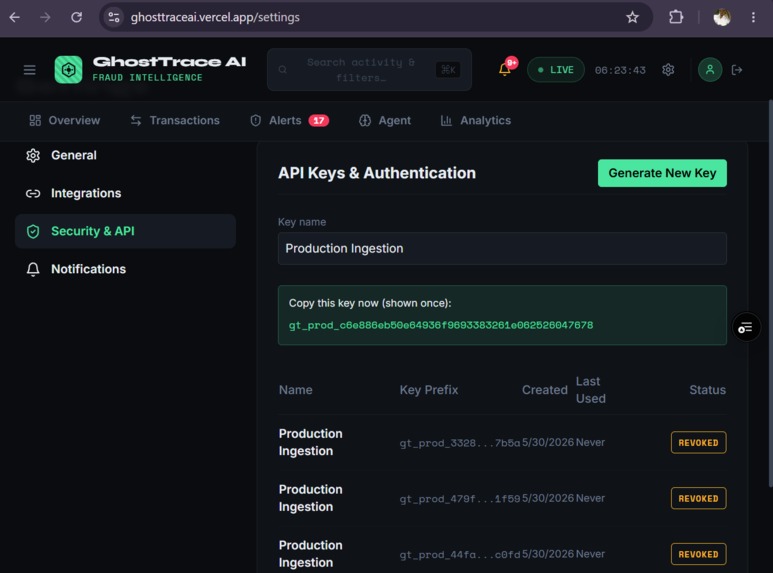773x573 pixels.
Task: Click REVOKED badge for gt_prod_479f key
Action: (x=698, y=499)
